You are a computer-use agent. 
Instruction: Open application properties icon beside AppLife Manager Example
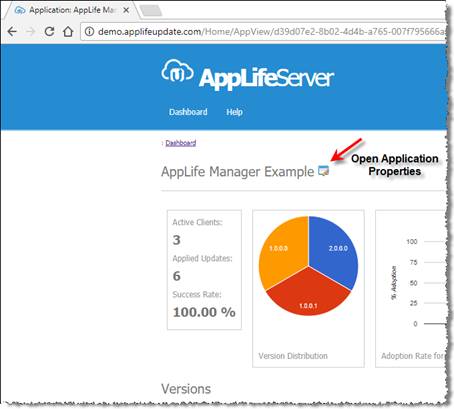[323, 171]
